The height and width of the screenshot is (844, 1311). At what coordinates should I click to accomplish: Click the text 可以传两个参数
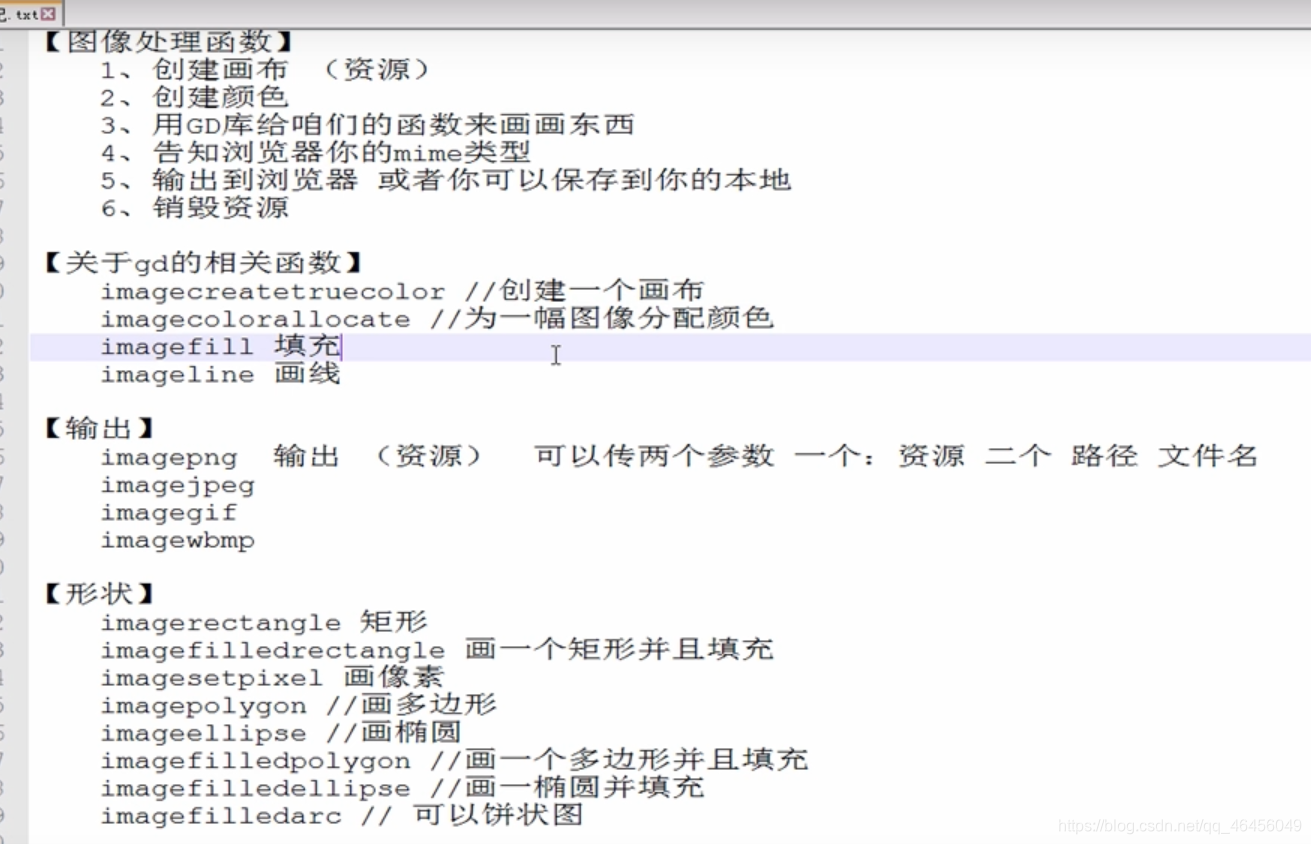point(653,456)
